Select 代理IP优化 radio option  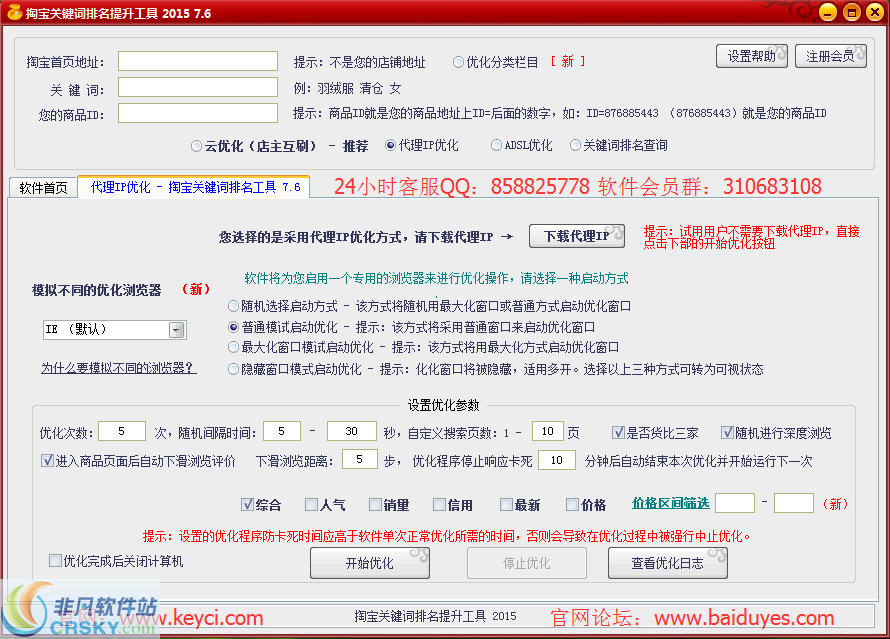pos(390,145)
